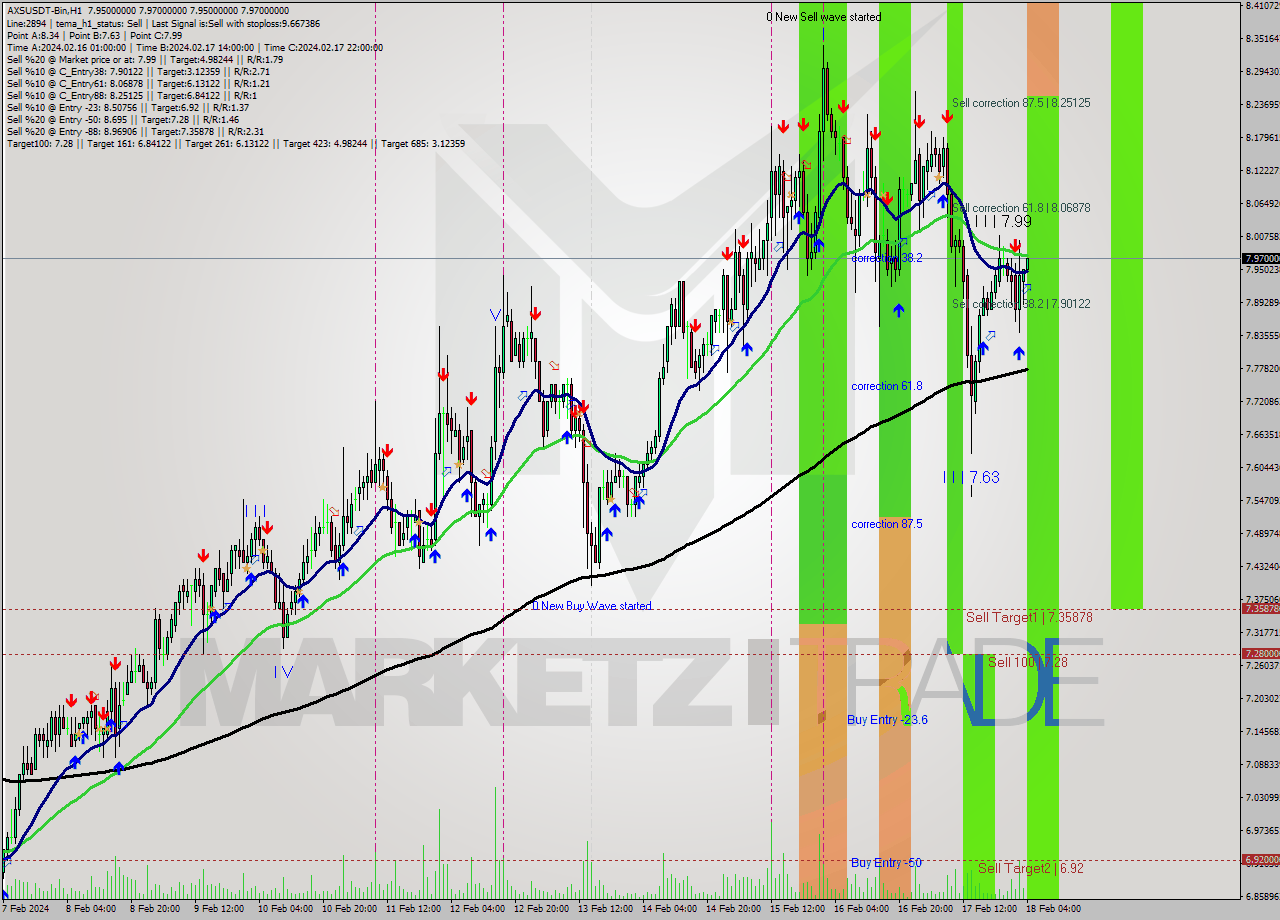Select the 'Sell Target1 | 7.35878' label
Image resolution: width=1280 pixels, height=920 pixels.
(x=1029, y=618)
